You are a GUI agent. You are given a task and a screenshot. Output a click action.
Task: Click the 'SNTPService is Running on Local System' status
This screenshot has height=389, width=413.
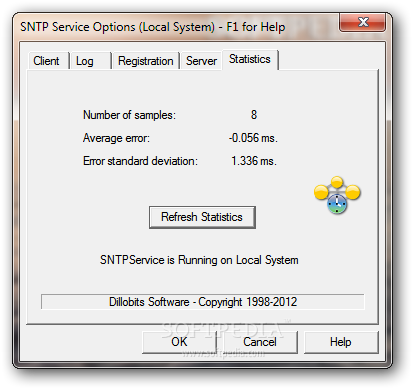coord(199,260)
